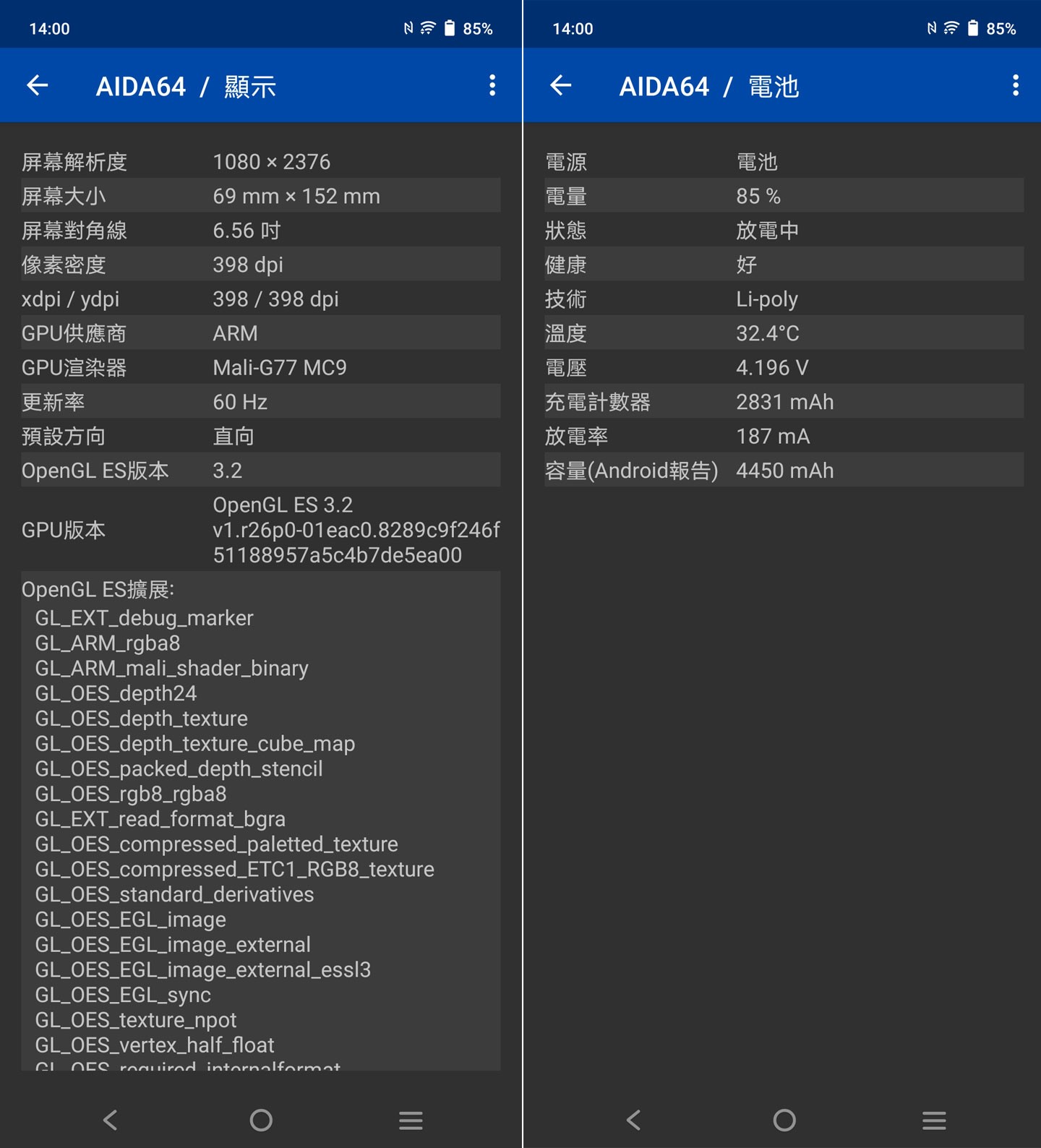The image size is (1041, 1148).
Task: Tap Android back nav button under 電池 screen
Action: (634, 1121)
